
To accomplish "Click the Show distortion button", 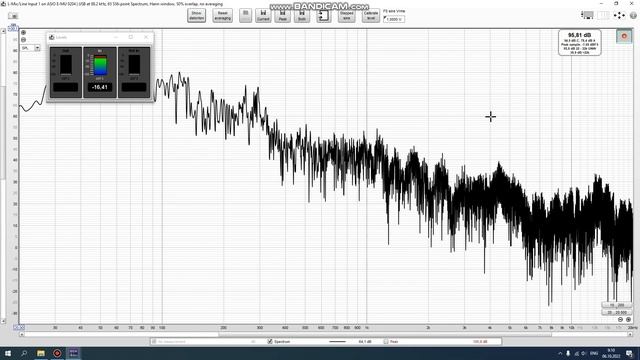I will 196,16.
